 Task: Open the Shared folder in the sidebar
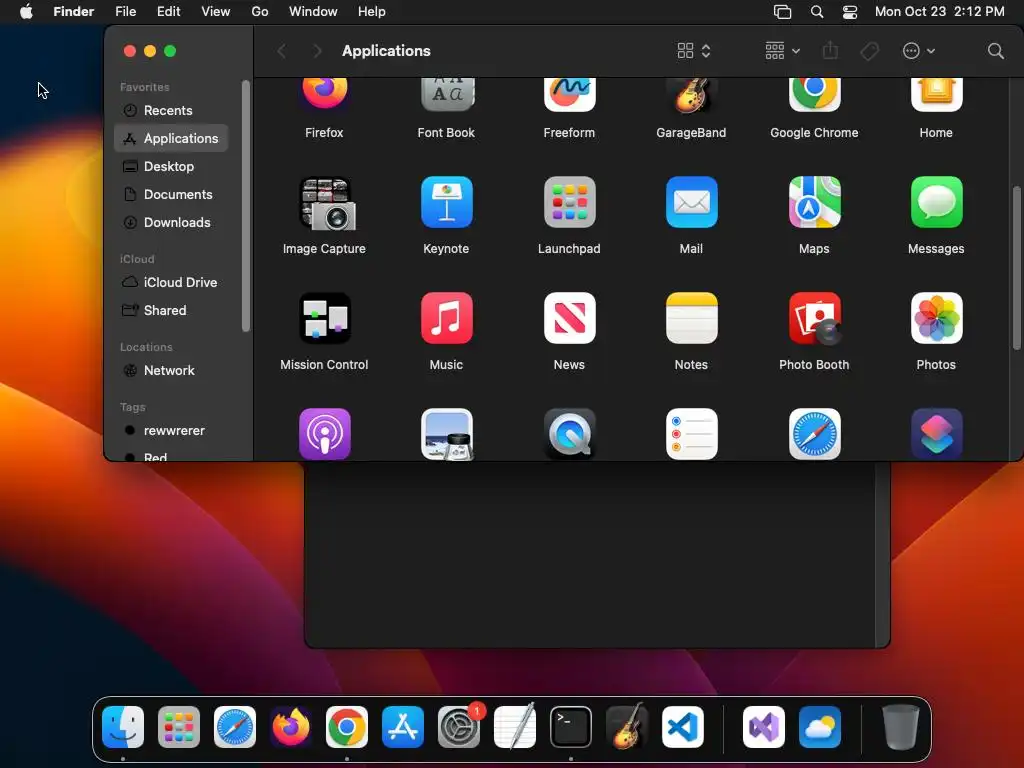[171, 310]
